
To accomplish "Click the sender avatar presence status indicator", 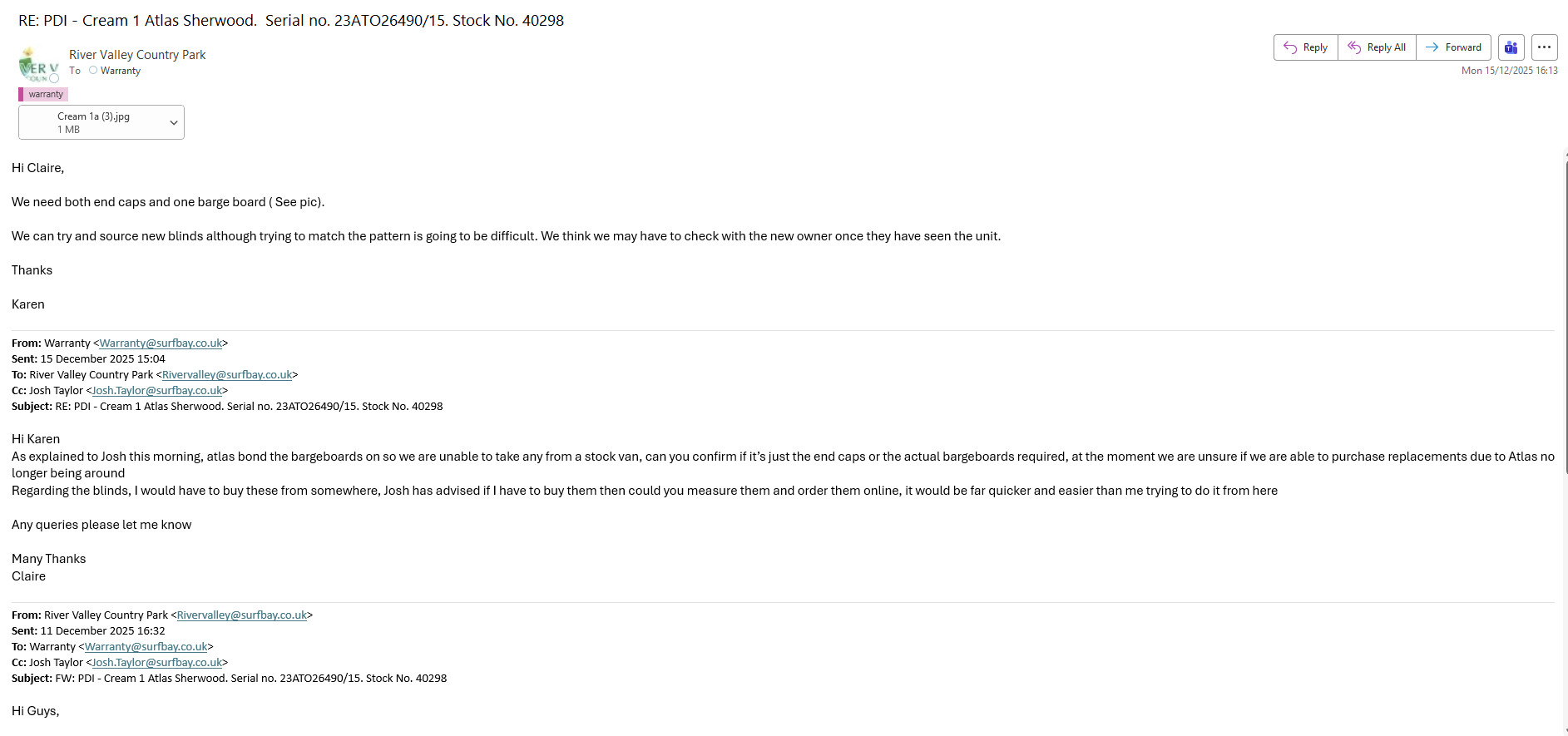I will pos(54,78).
